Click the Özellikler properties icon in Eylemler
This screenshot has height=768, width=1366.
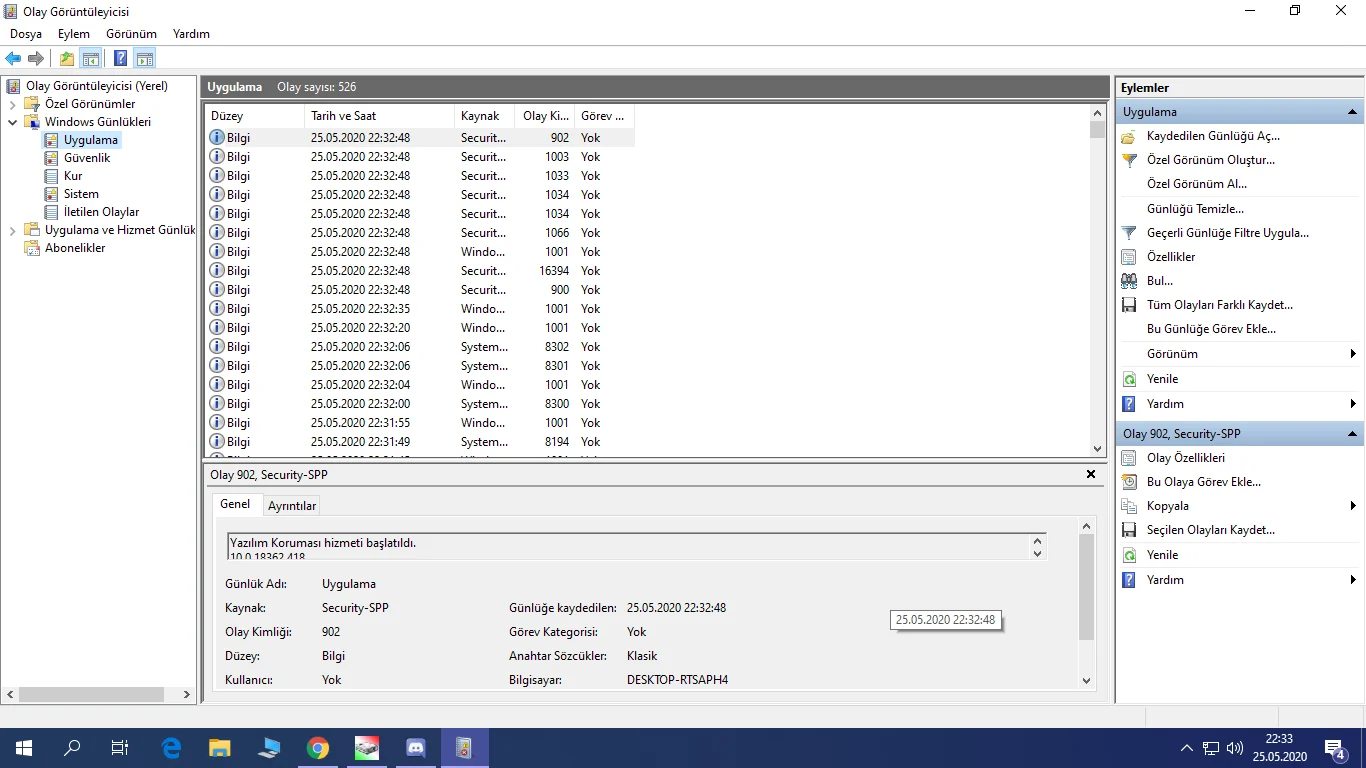pyautogui.click(x=1129, y=257)
